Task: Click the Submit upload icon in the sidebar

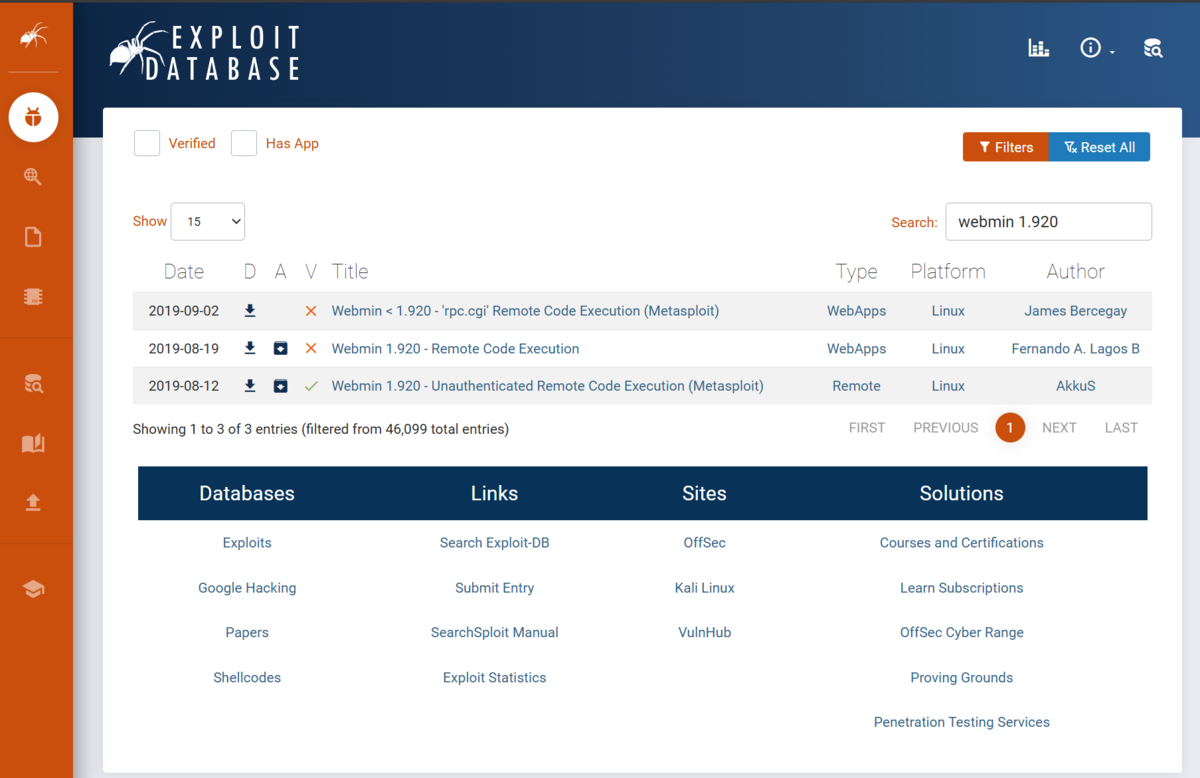Action: pyautogui.click(x=33, y=502)
